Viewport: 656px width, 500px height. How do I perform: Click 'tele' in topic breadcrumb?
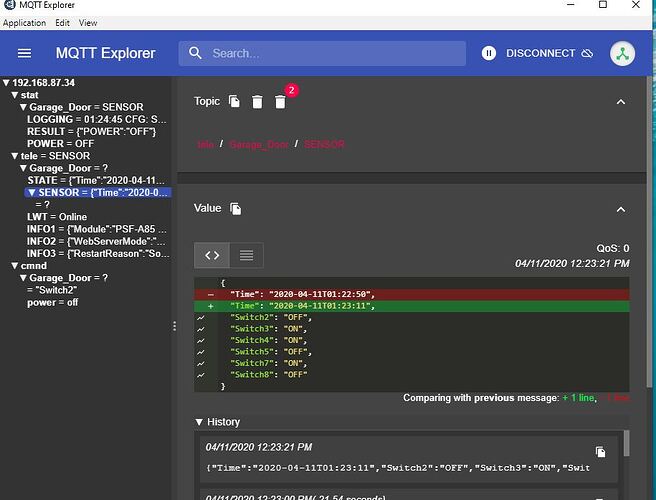(205, 144)
